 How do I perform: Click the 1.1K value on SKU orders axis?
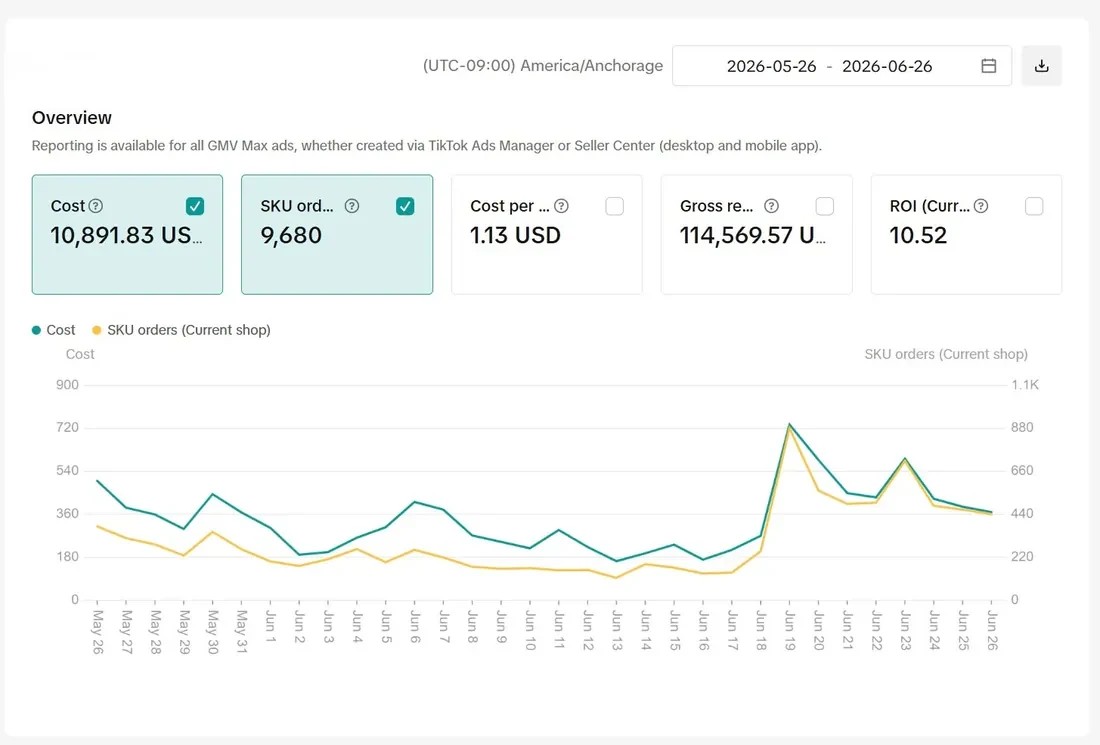pos(1025,384)
